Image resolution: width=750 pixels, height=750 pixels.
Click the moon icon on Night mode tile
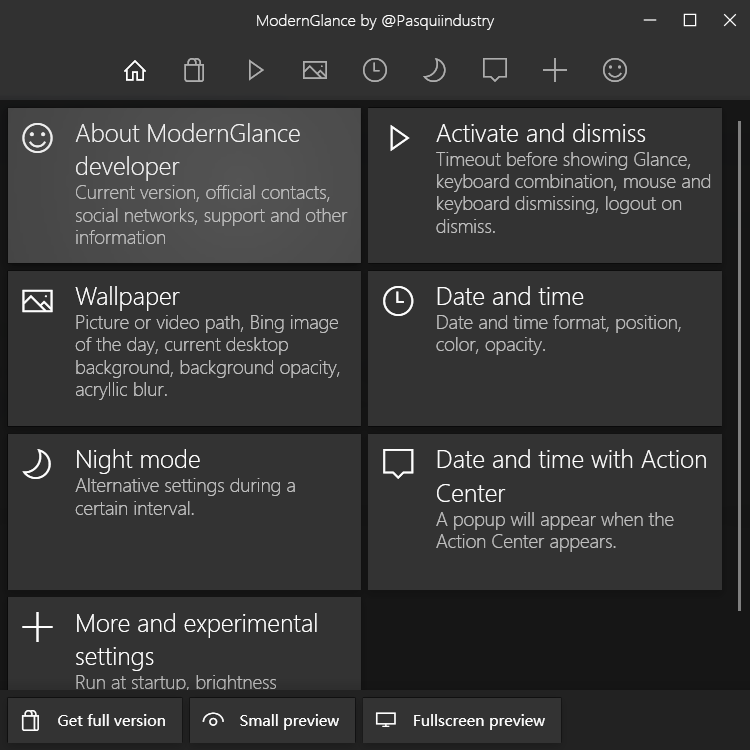click(x=37, y=464)
